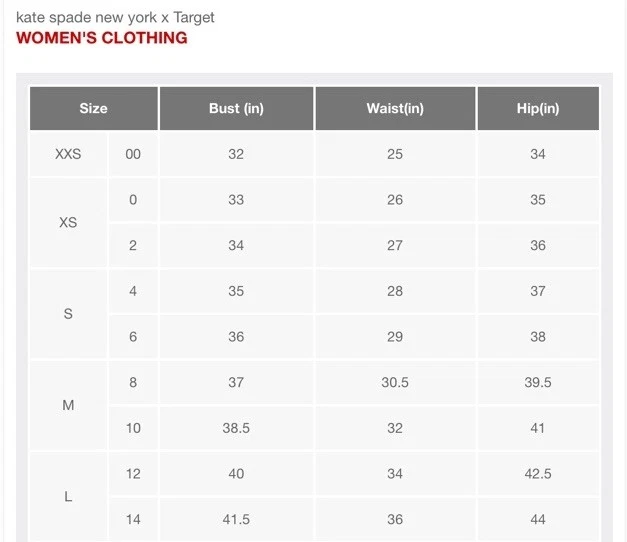Select the M size label cell
Screen dimensions: 627x542
[68, 405]
